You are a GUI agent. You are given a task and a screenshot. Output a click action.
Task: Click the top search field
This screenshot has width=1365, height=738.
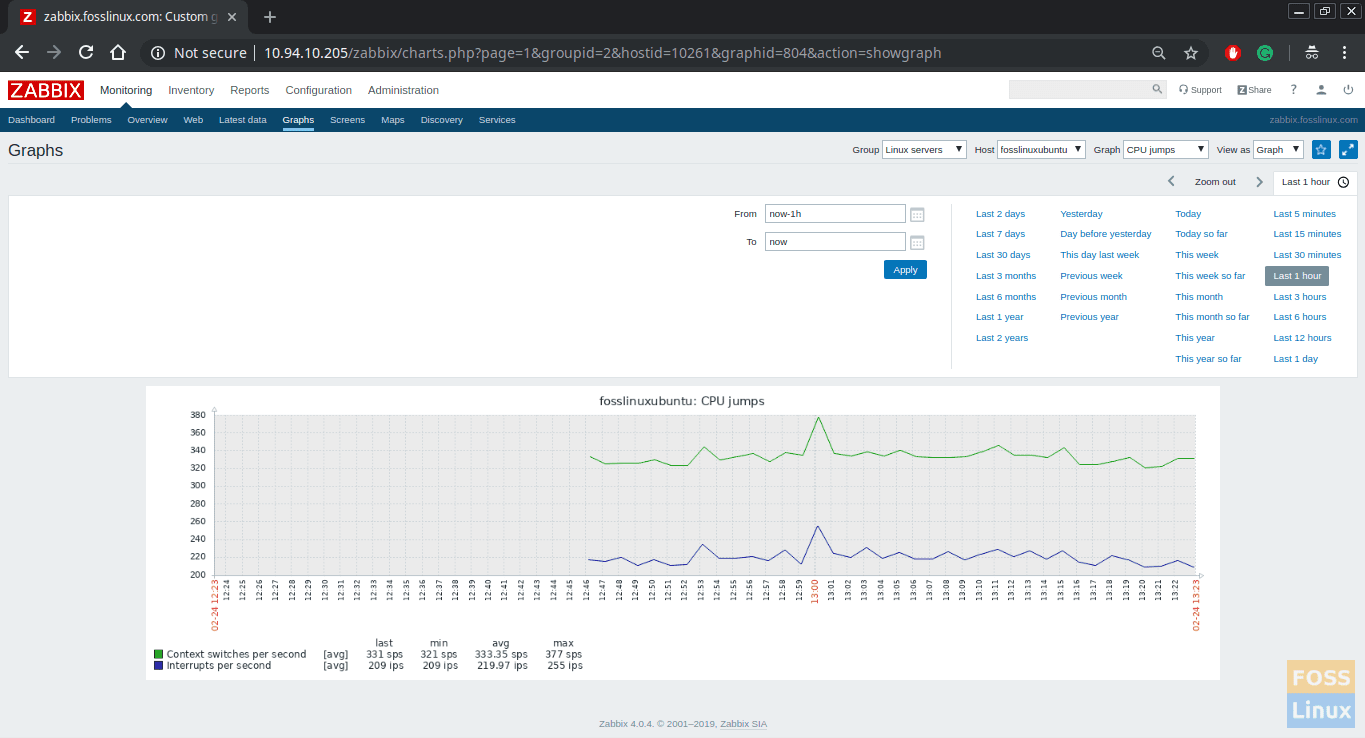click(x=1080, y=90)
